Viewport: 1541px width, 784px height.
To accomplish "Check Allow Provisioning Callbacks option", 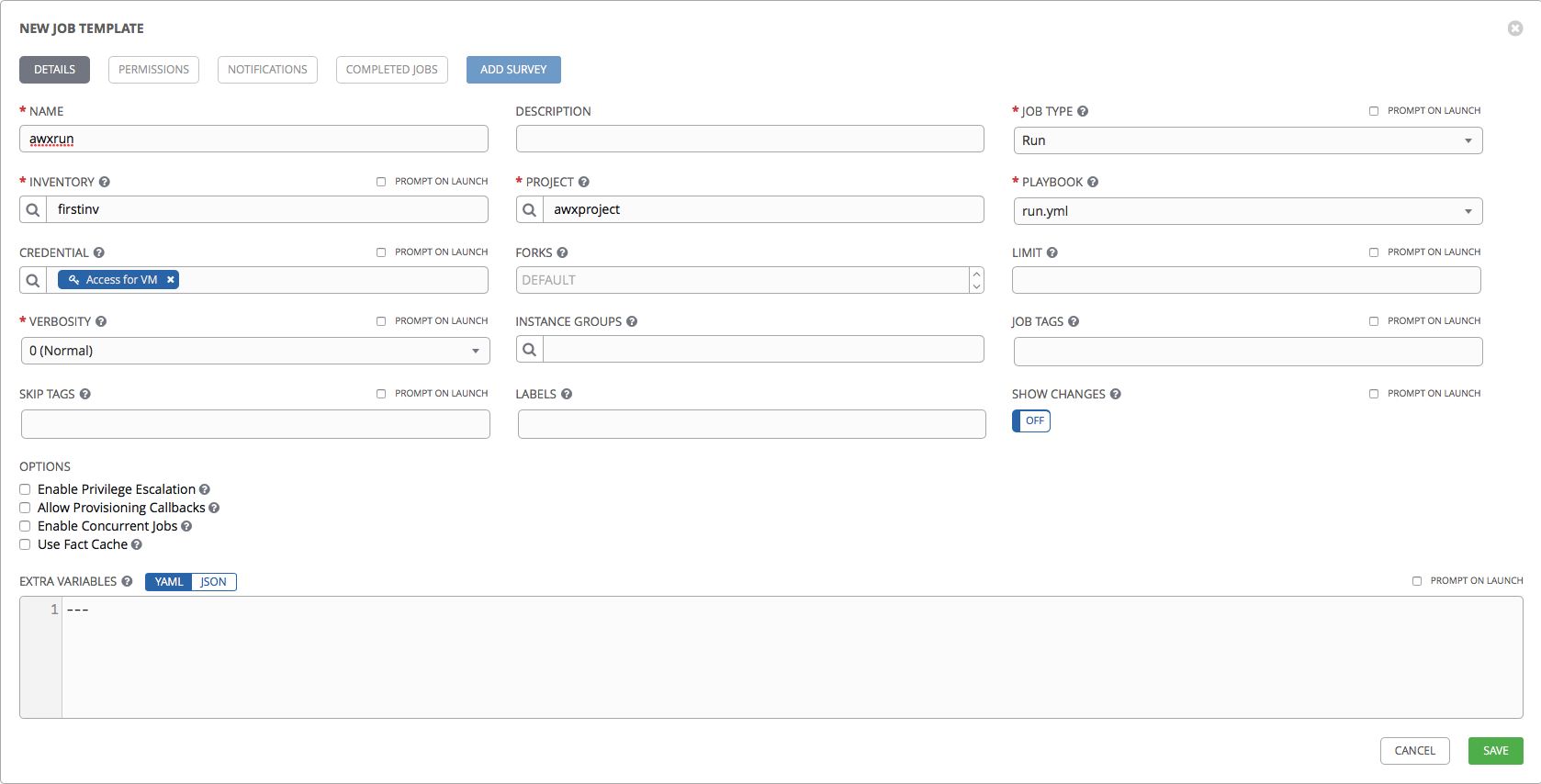I will [25, 508].
